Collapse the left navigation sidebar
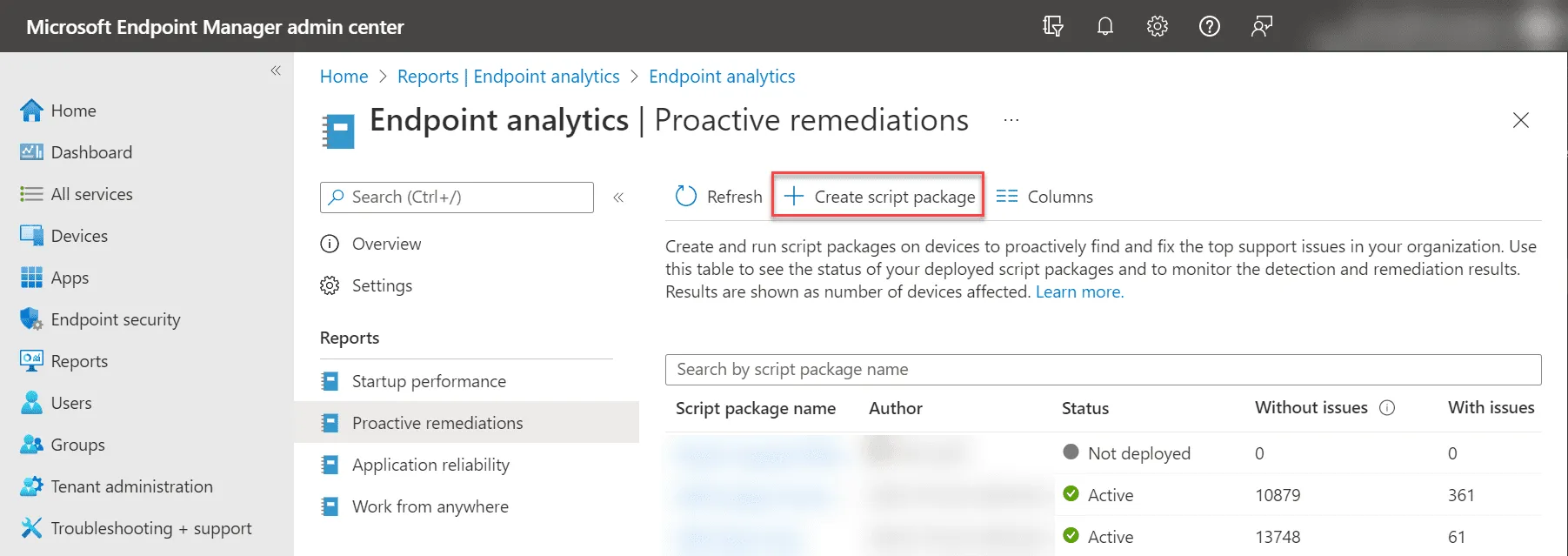Viewport: 1568px width, 556px height. [276, 70]
